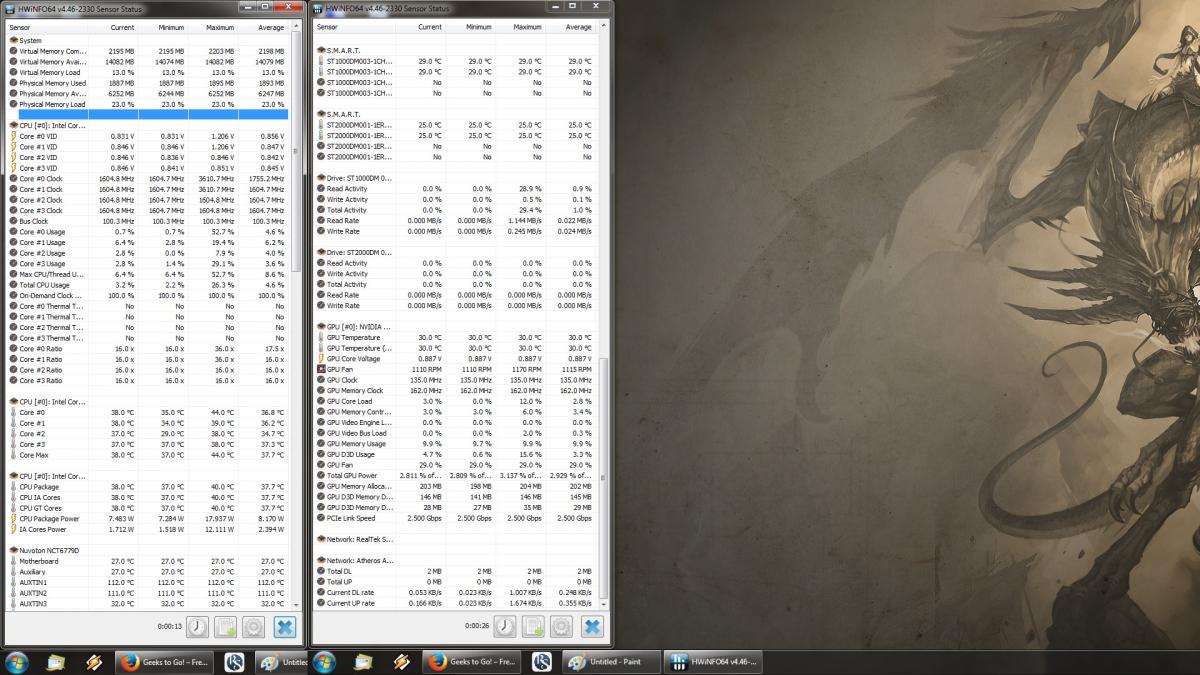1200x675 pixels.
Task: Click the clock icon beside the 0:00:13 timer
Action: click(x=198, y=627)
